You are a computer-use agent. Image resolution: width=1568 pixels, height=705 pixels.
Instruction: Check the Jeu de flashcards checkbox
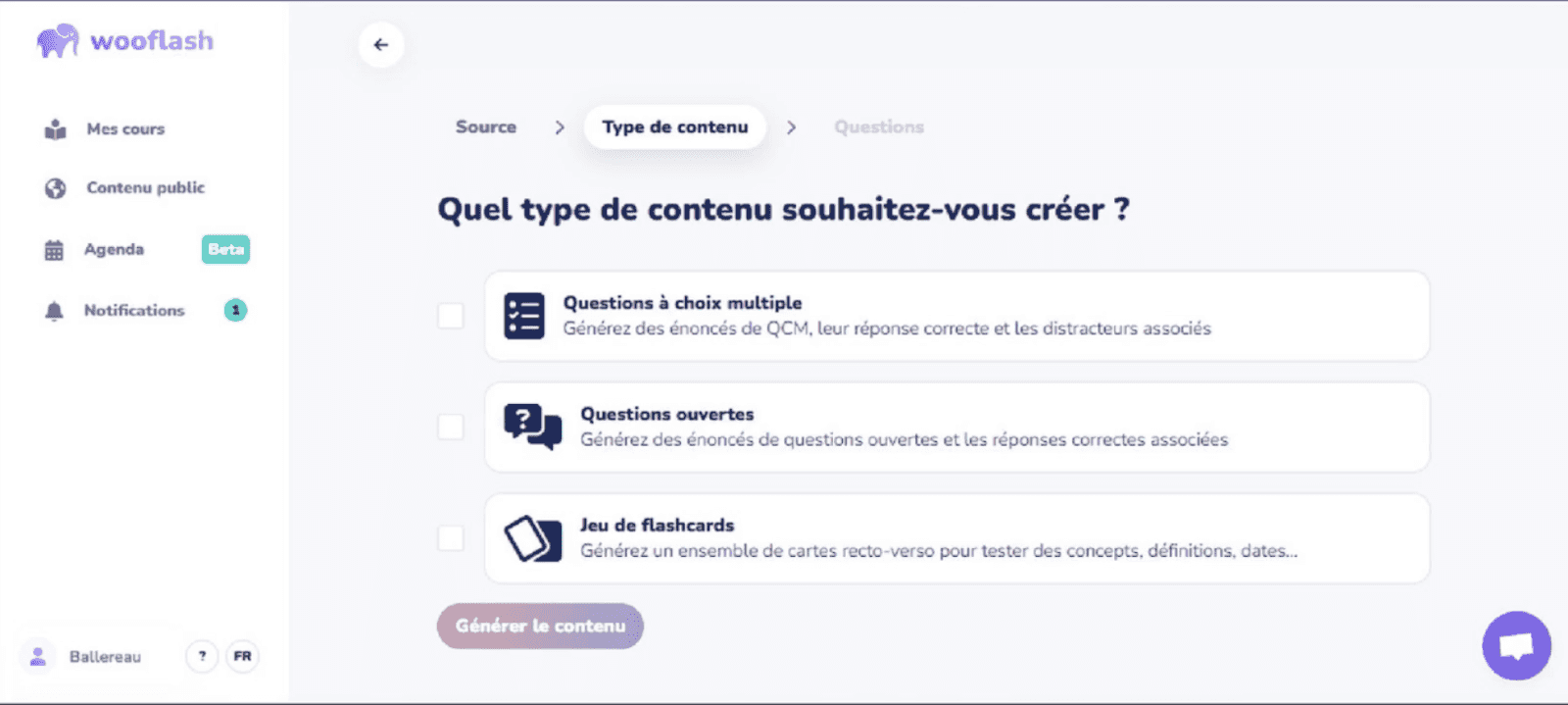point(451,537)
